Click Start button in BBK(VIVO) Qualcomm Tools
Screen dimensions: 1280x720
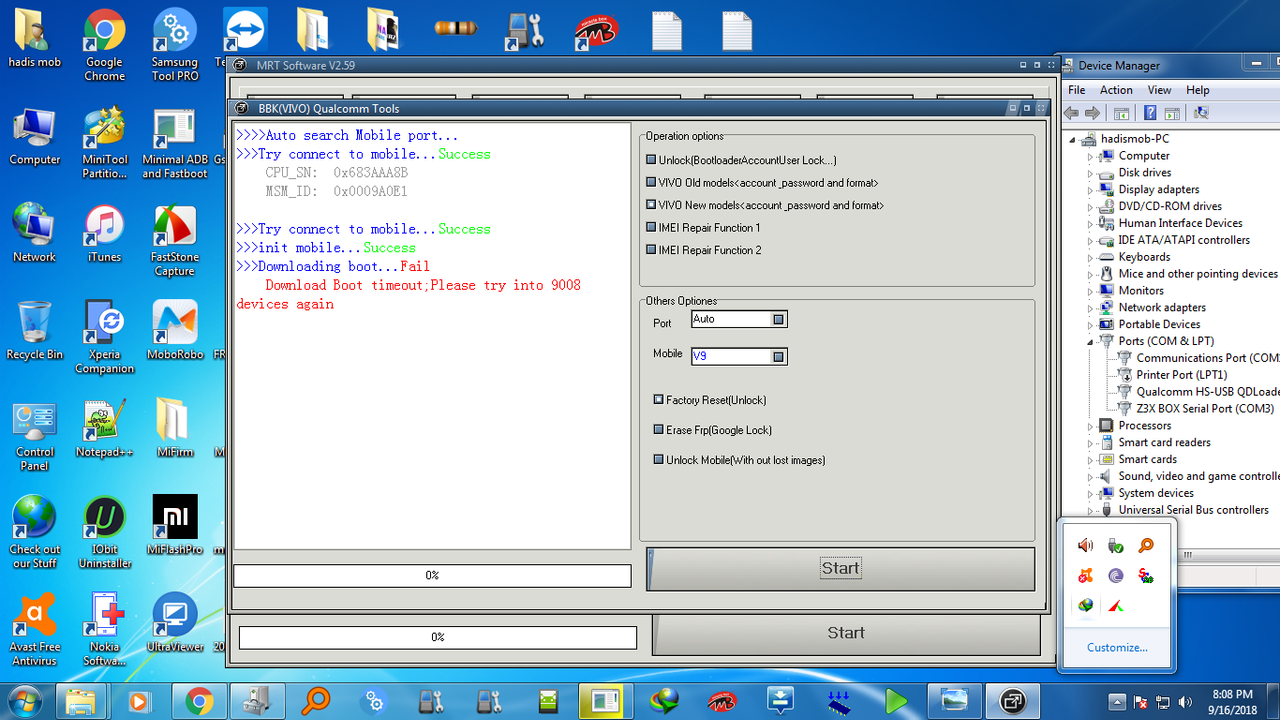[840, 568]
